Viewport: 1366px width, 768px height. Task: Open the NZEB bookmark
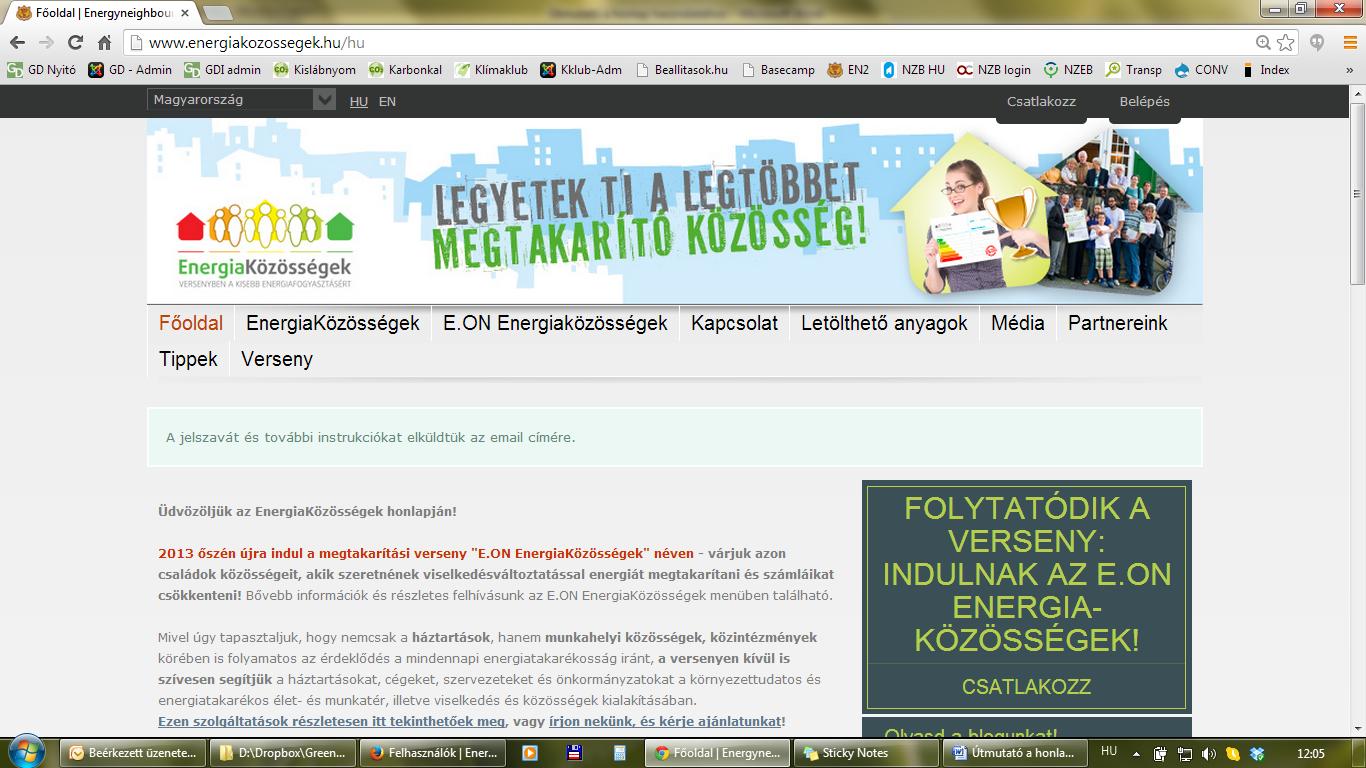pyautogui.click(x=1068, y=70)
